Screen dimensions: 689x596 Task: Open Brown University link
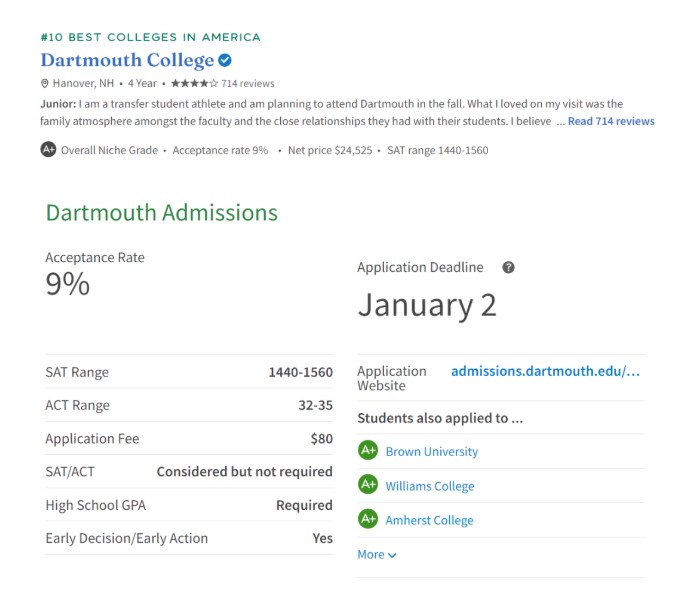[x=432, y=451]
